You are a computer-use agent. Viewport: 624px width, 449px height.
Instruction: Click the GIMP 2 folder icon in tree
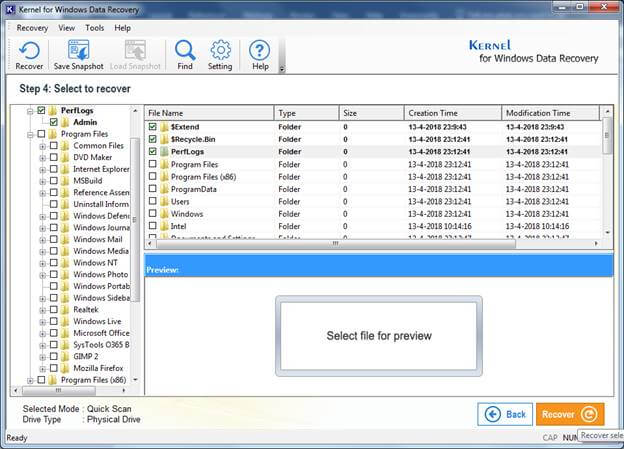coord(65,356)
